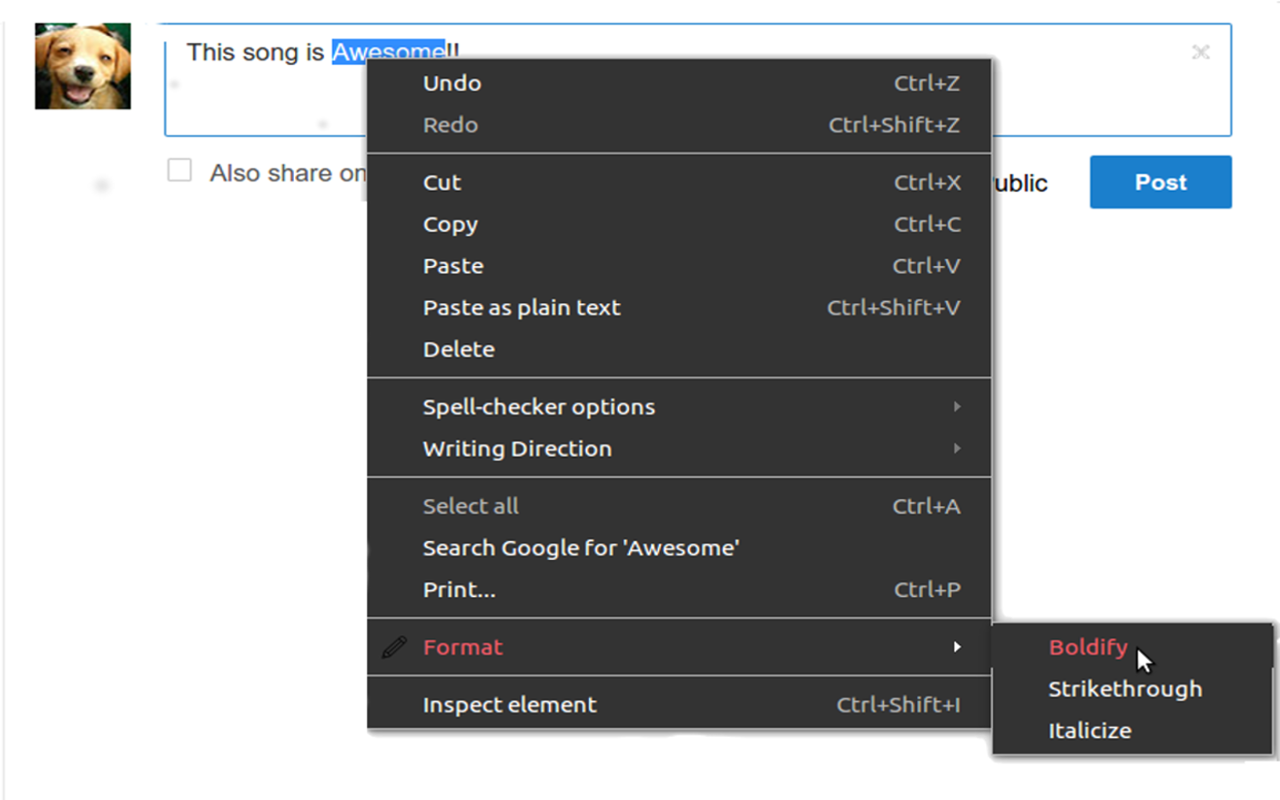This screenshot has width=1280, height=800.
Task: Expand the Writing Direction submenu arrow
Action: (957, 449)
